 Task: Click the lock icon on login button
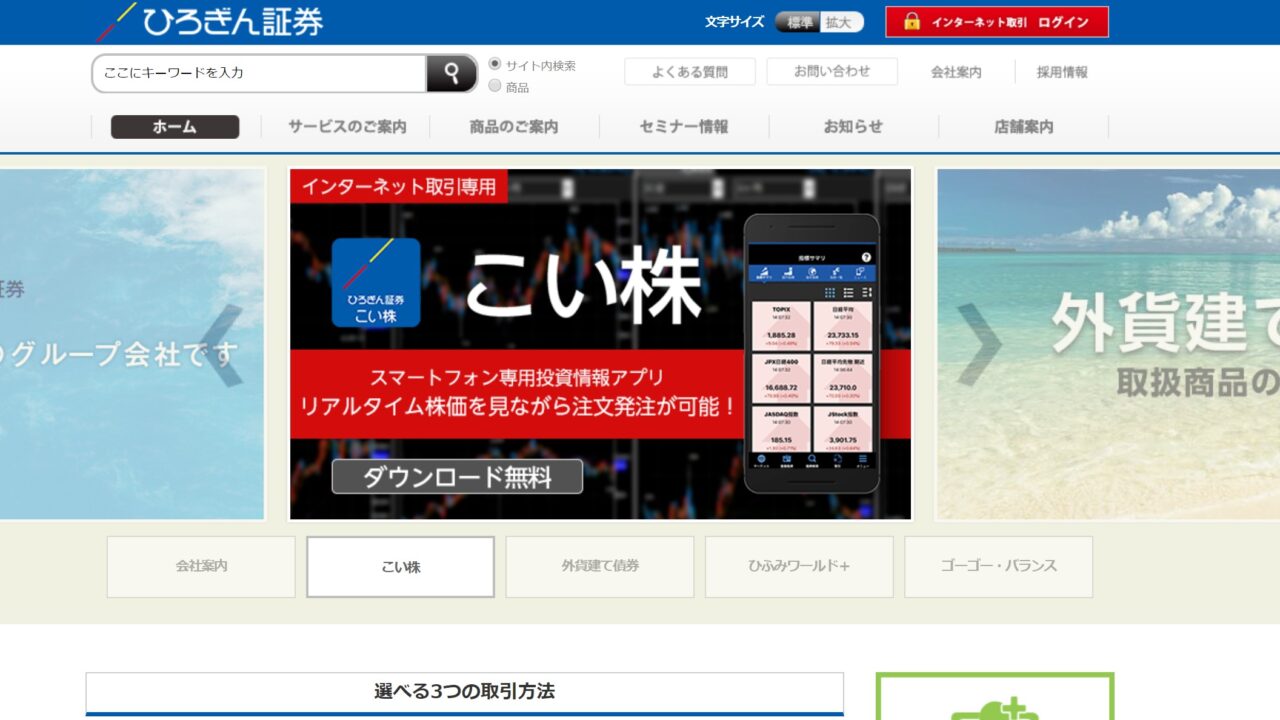click(x=911, y=22)
